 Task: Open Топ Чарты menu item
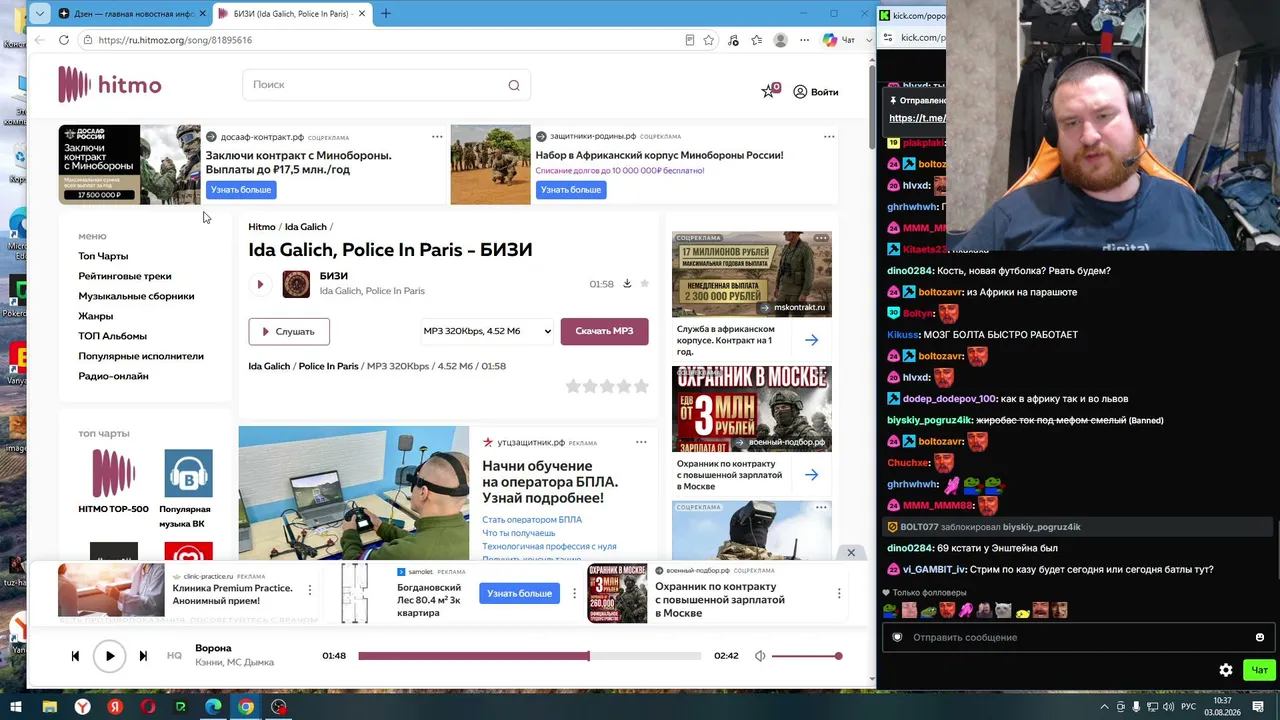coord(103,256)
